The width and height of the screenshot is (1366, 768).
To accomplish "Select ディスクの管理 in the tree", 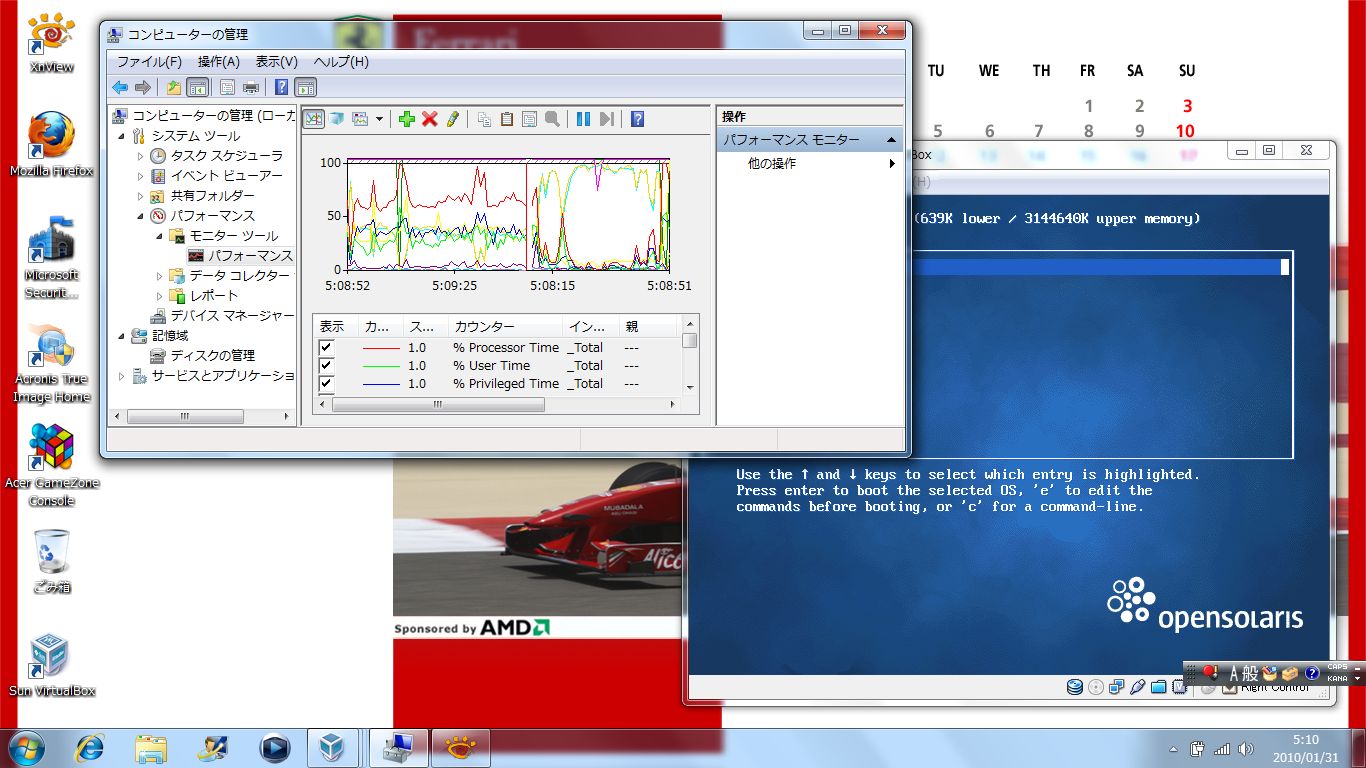I will [x=212, y=355].
